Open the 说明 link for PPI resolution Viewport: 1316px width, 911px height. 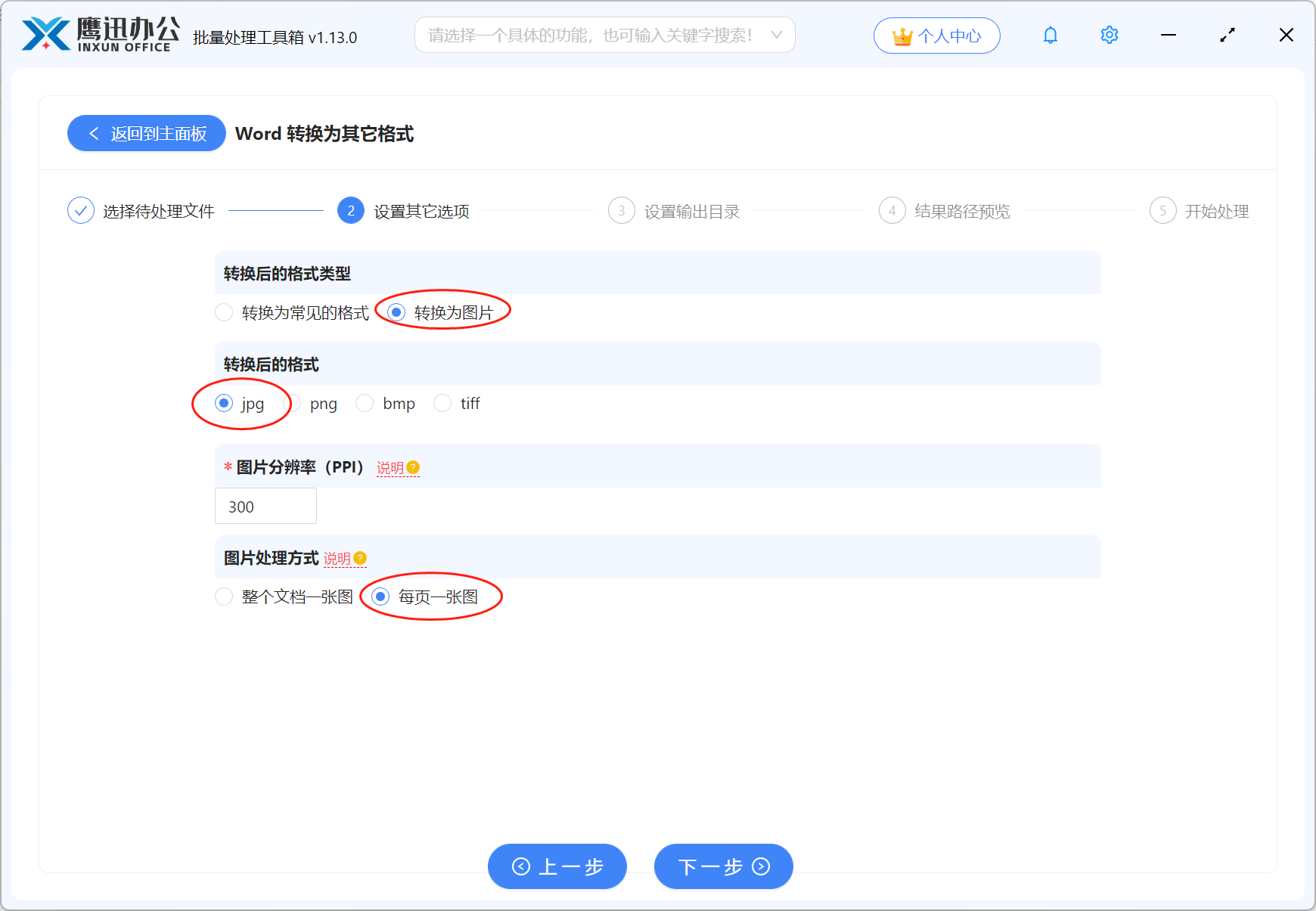pyautogui.click(x=390, y=468)
